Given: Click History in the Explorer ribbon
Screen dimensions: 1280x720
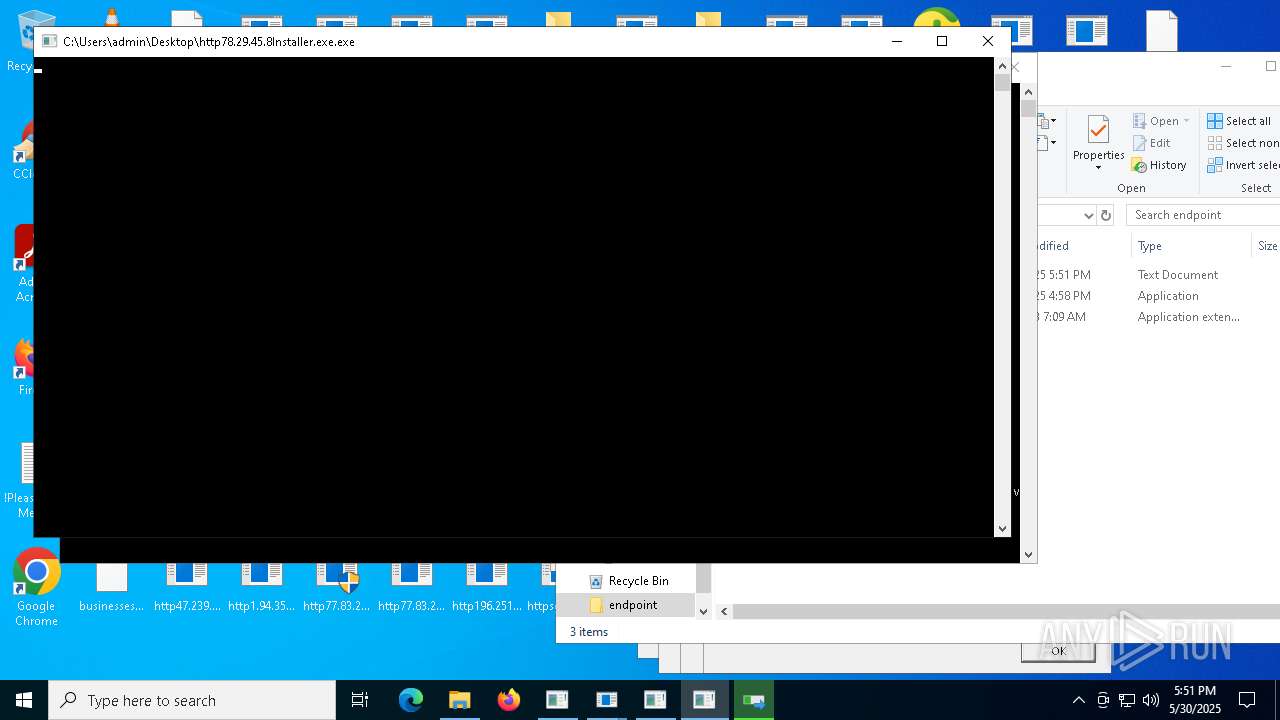Looking at the screenshot, I should point(1159,165).
